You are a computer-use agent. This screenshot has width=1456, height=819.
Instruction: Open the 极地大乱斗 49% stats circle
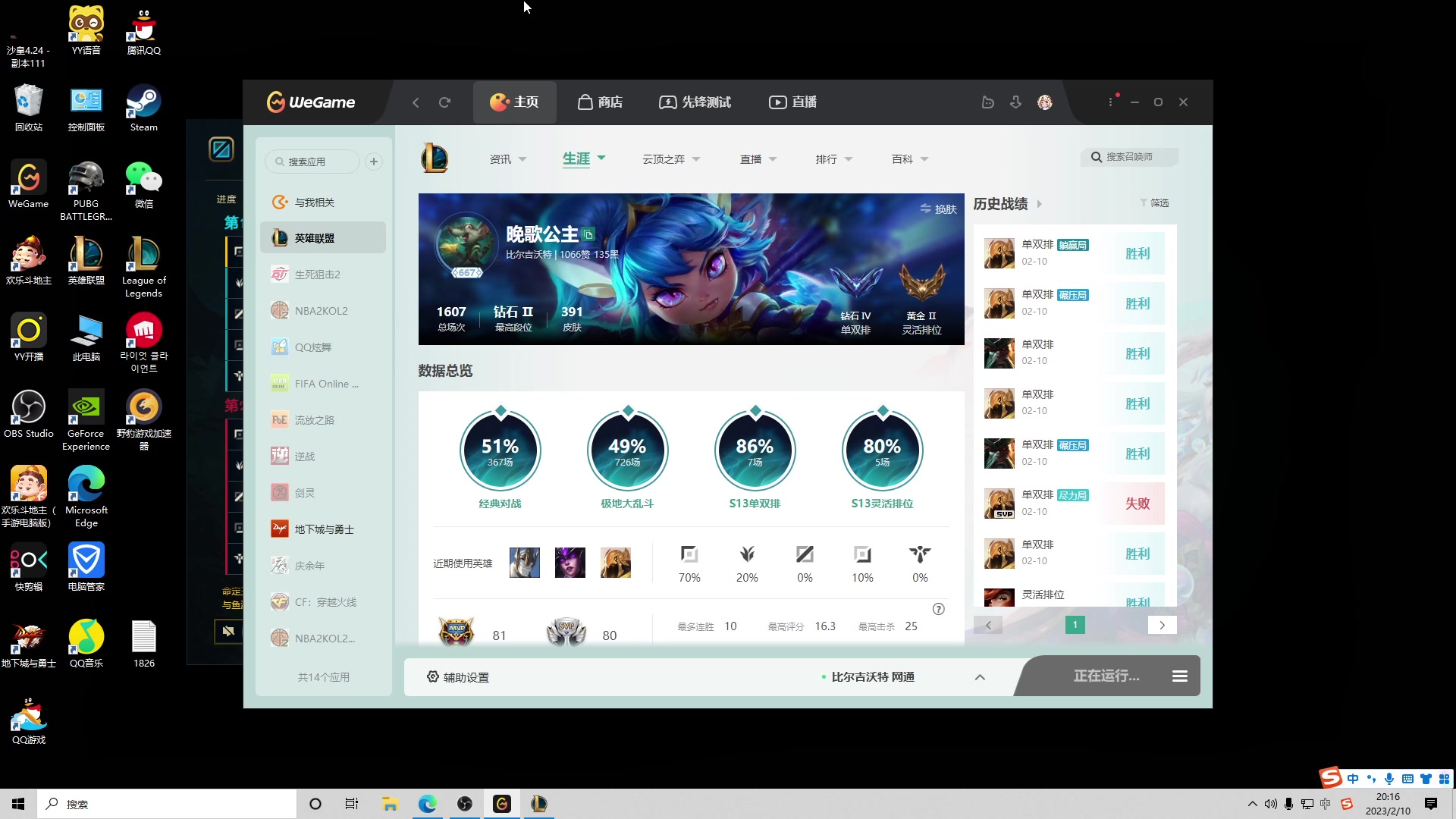[628, 450]
